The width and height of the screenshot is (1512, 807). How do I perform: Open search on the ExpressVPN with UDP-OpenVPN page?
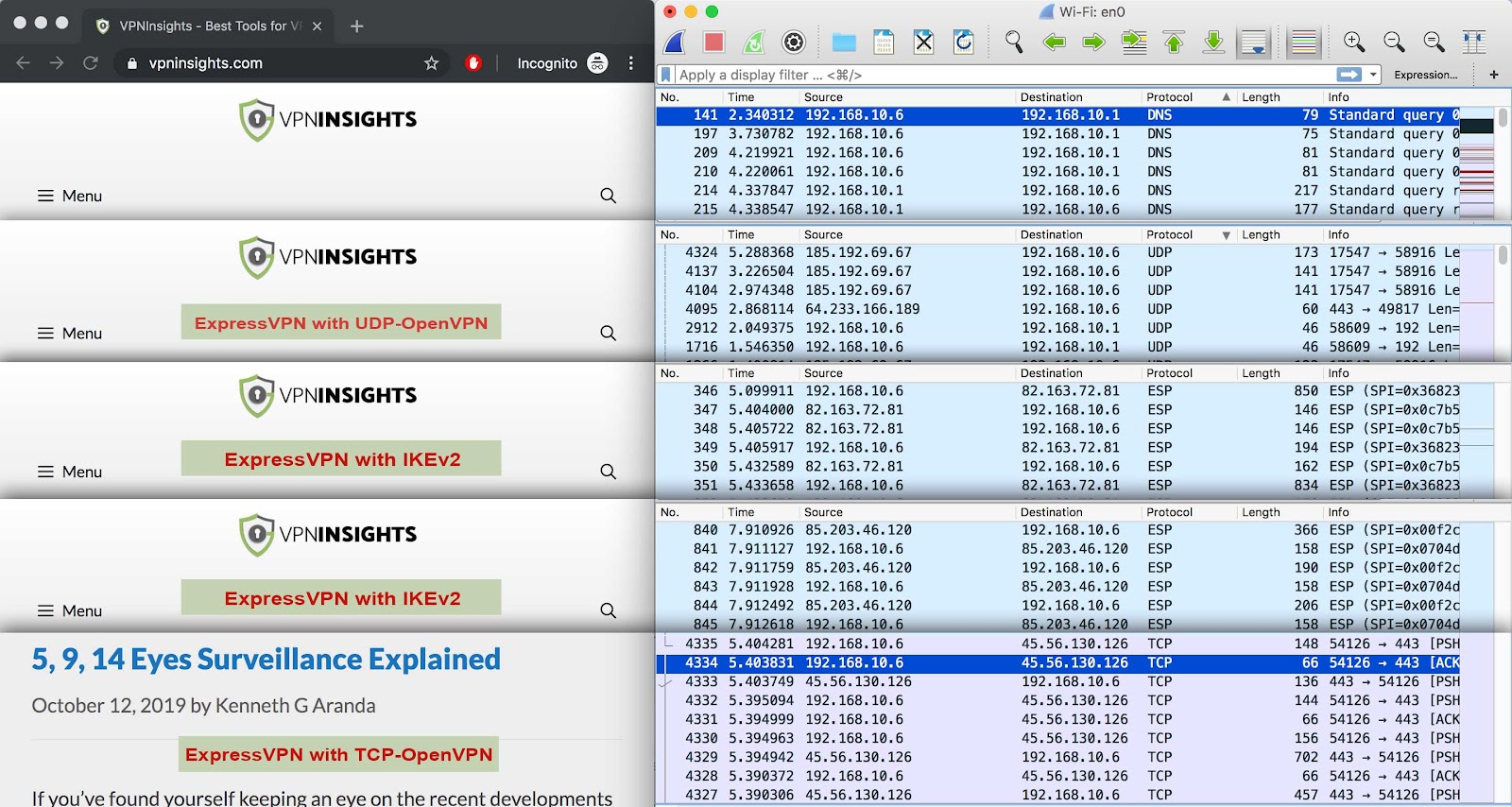pyautogui.click(x=608, y=334)
